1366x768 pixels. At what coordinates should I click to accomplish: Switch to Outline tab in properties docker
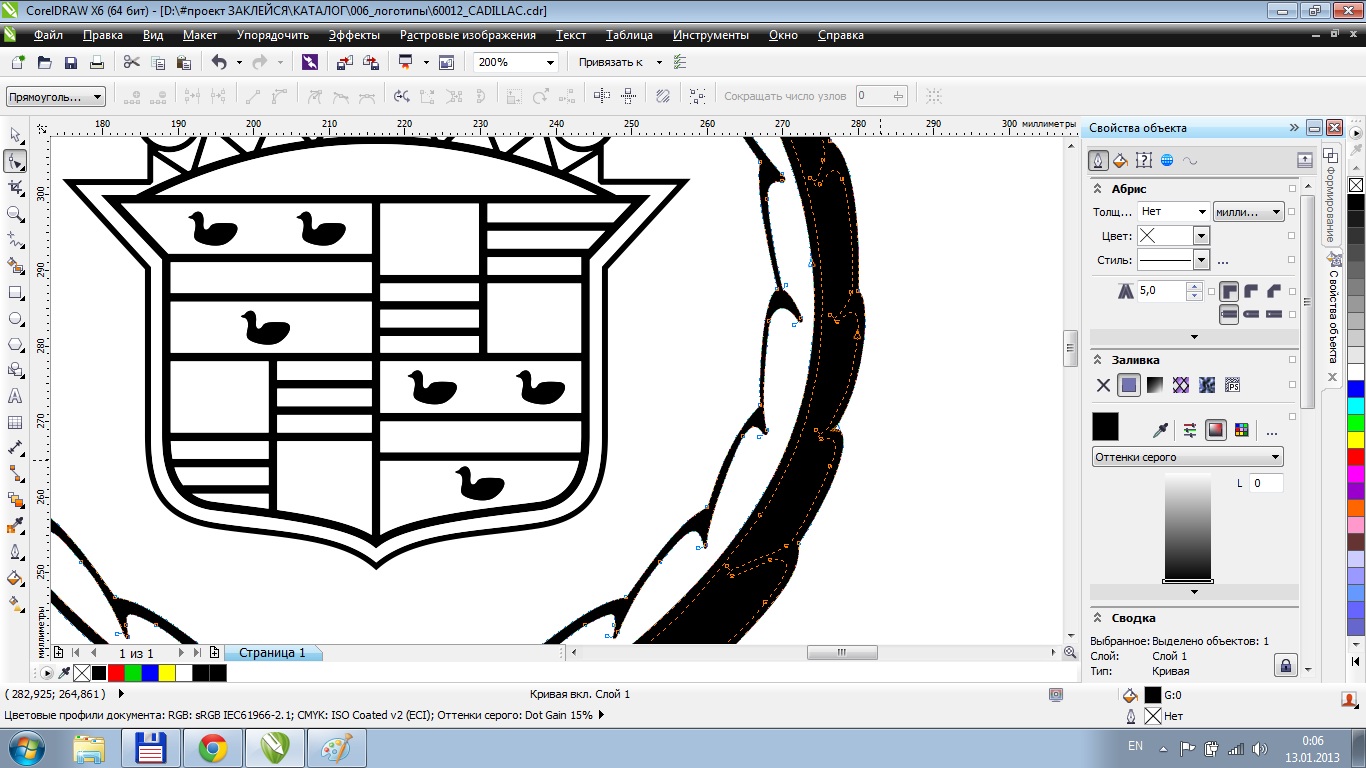1098,160
